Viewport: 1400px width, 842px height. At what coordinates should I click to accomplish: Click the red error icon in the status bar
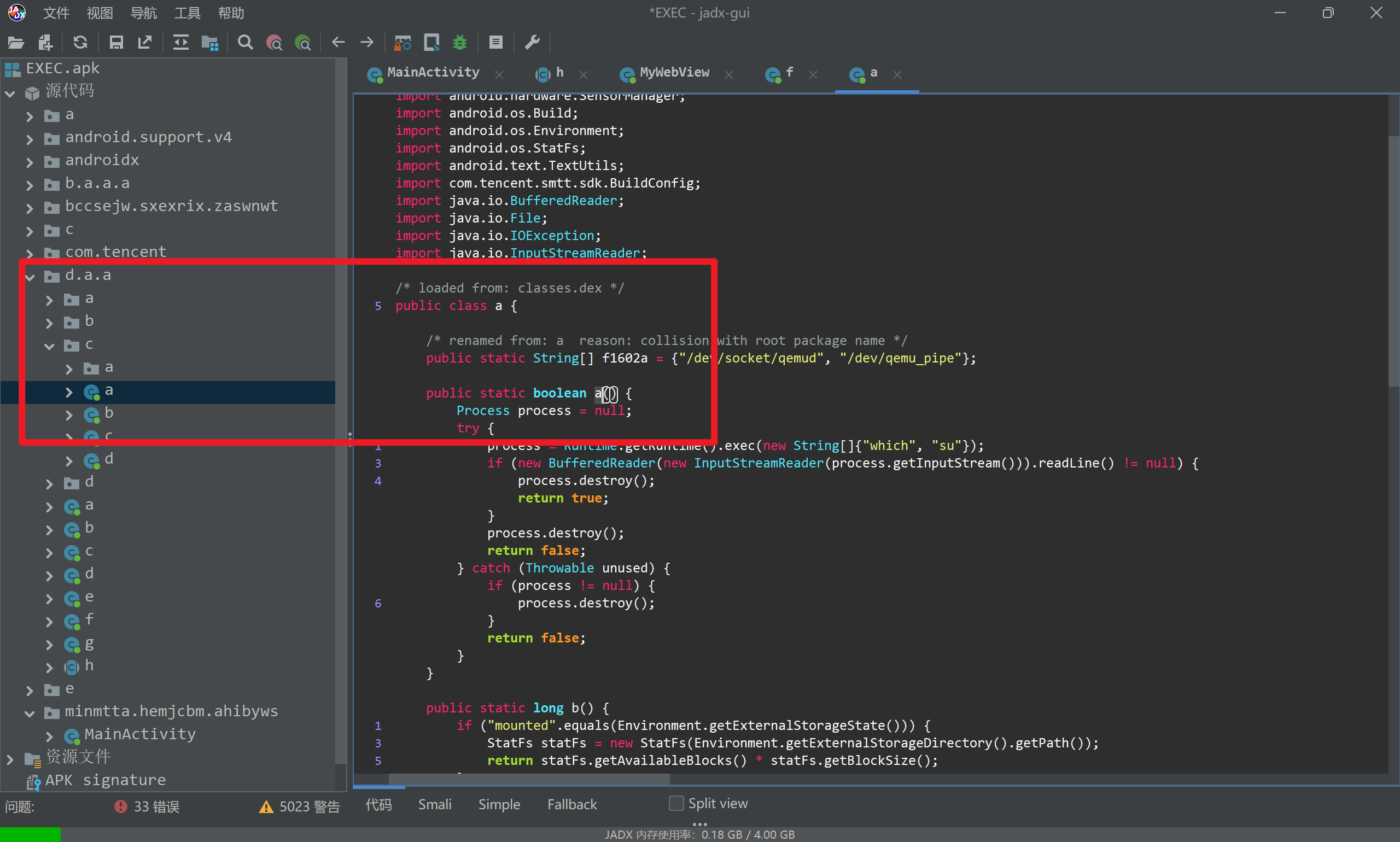[120, 806]
